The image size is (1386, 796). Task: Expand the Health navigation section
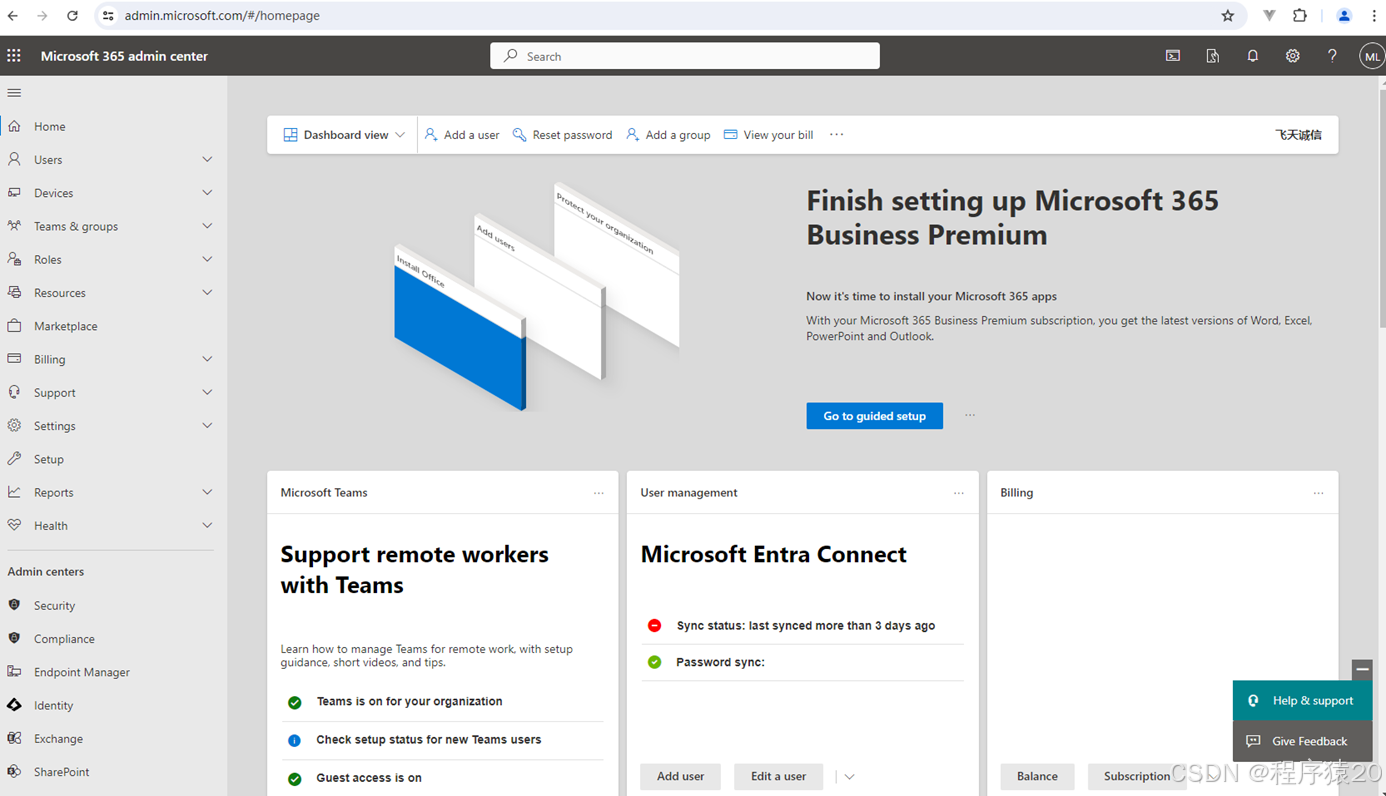click(x=207, y=525)
